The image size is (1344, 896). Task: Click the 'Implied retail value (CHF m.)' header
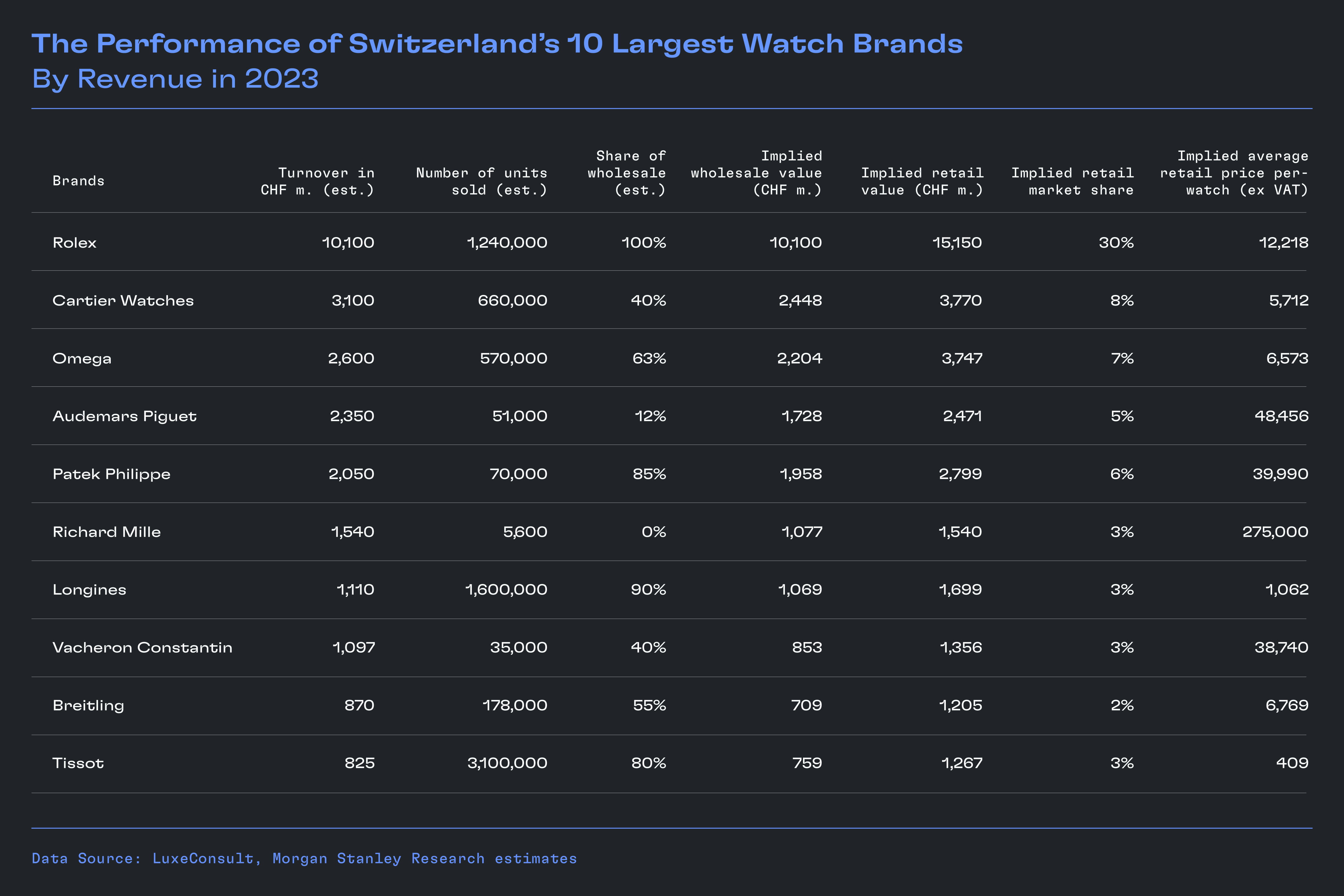(922, 182)
